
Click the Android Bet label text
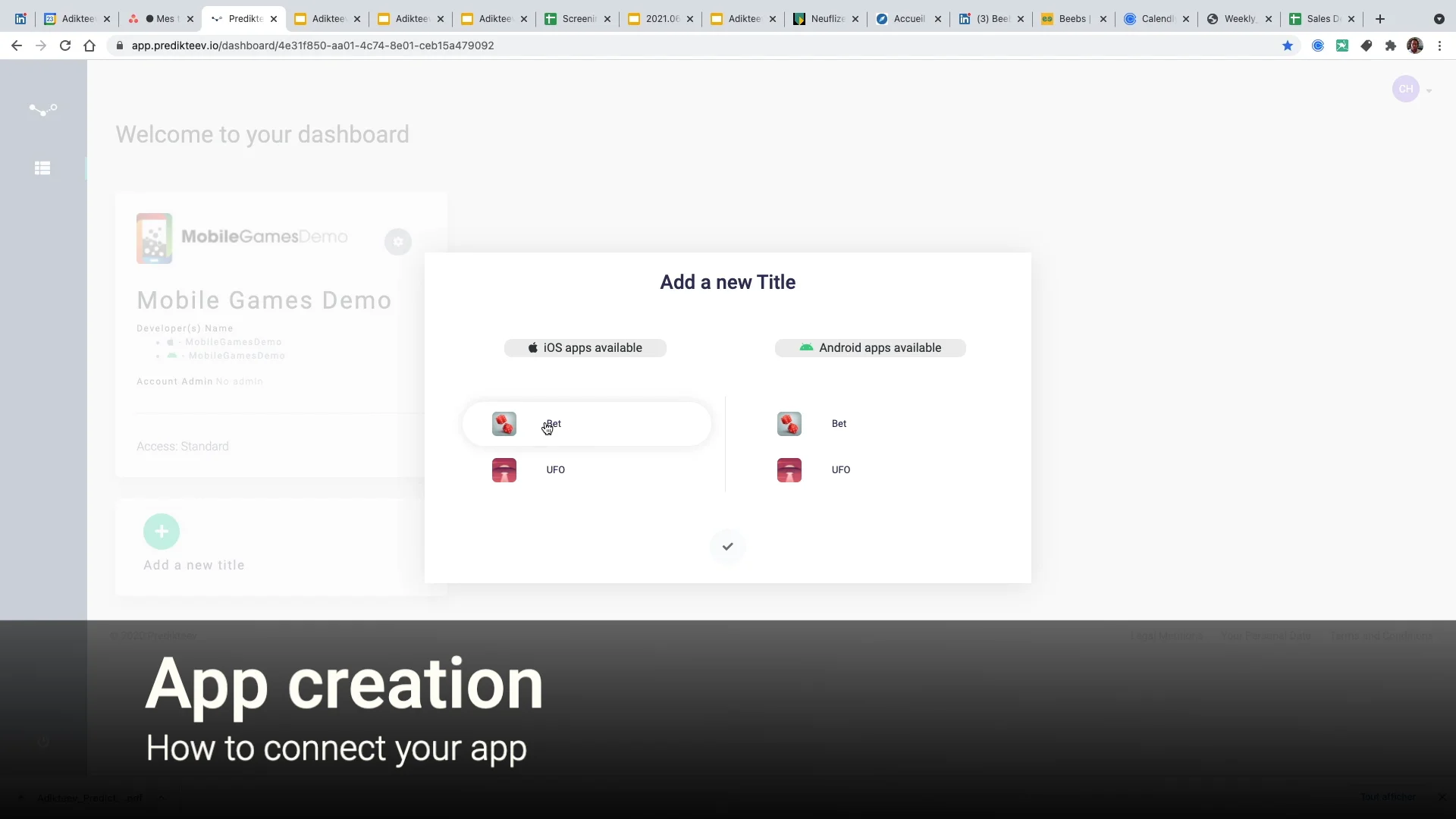[839, 424]
